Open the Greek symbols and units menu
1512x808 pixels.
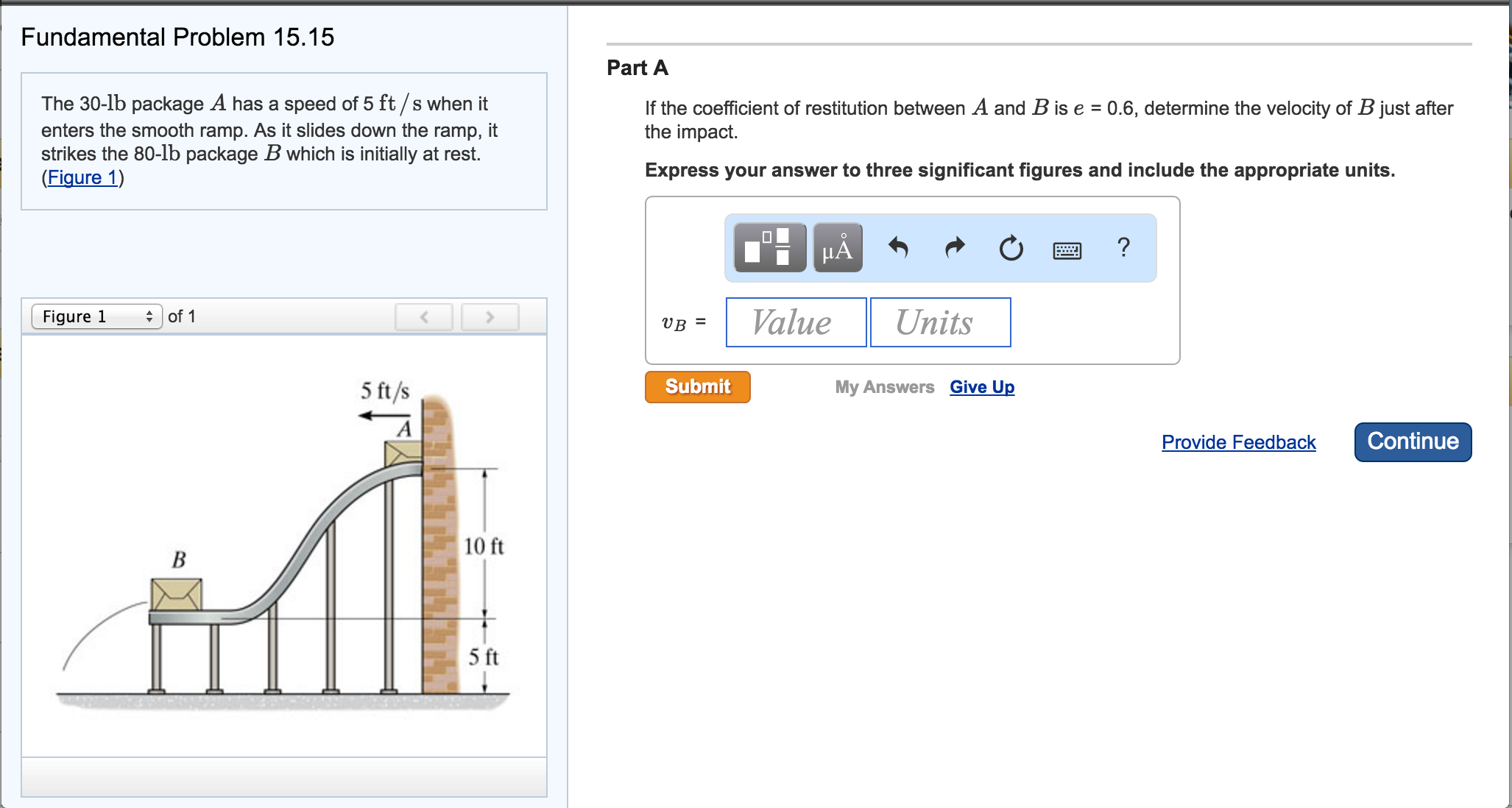click(x=838, y=247)
